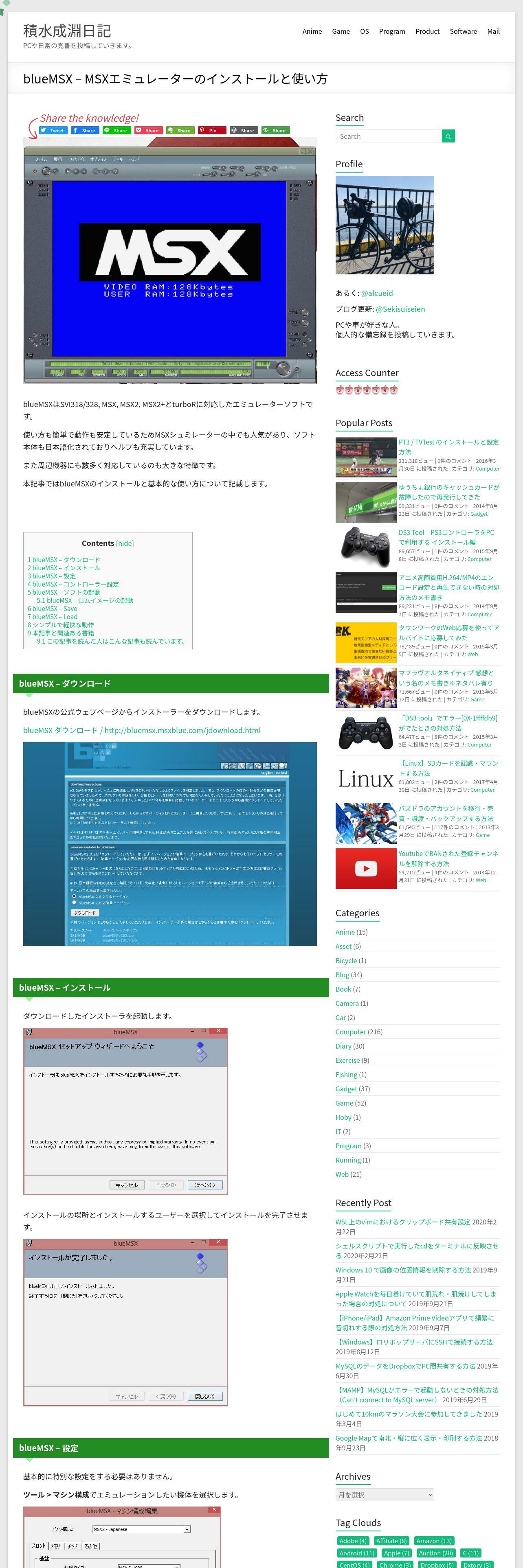Select the C (11) tag
The height and width of the screenshot is (1568, 523).
[470, 1553]
